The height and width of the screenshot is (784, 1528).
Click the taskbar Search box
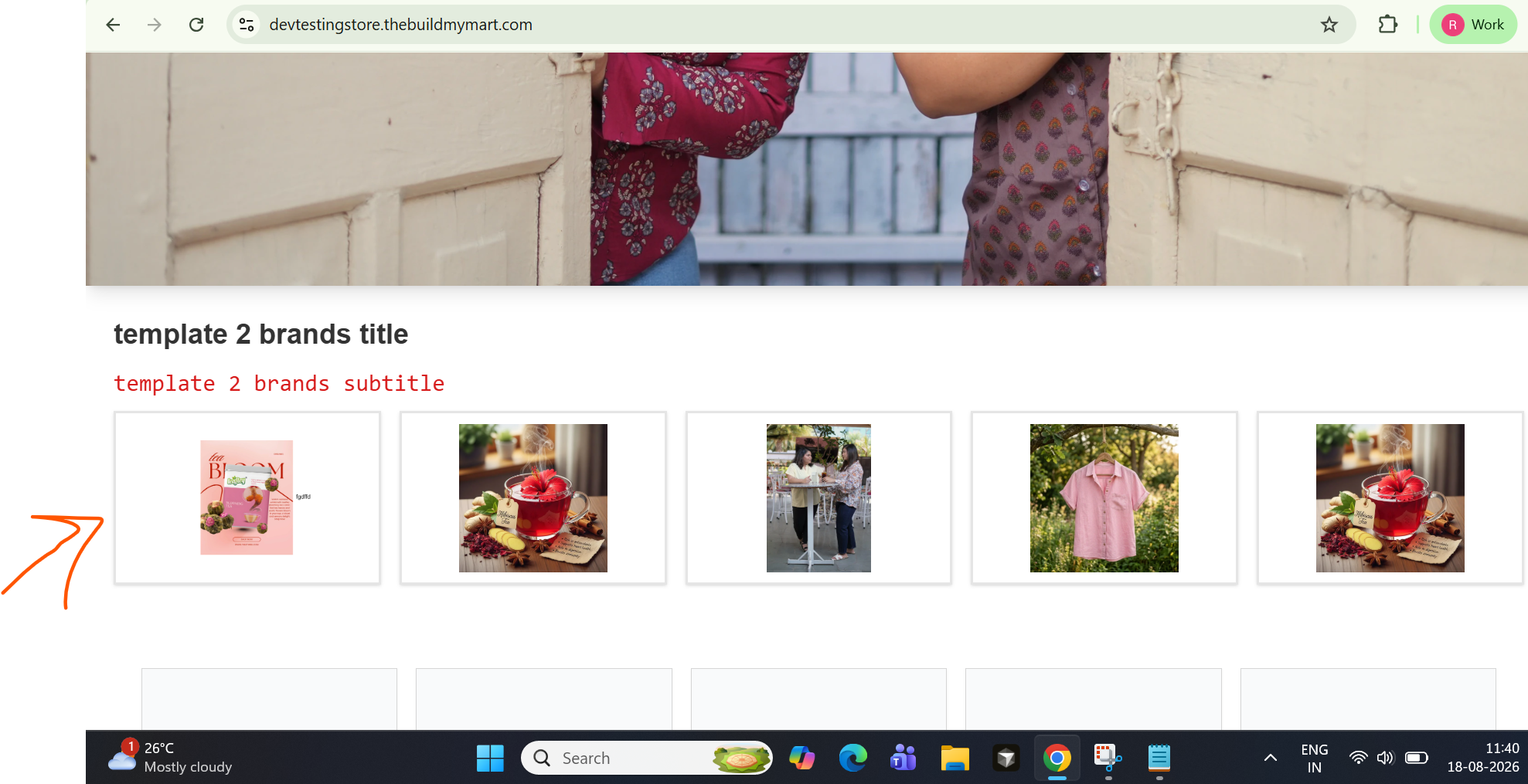(x=647, y=758)
